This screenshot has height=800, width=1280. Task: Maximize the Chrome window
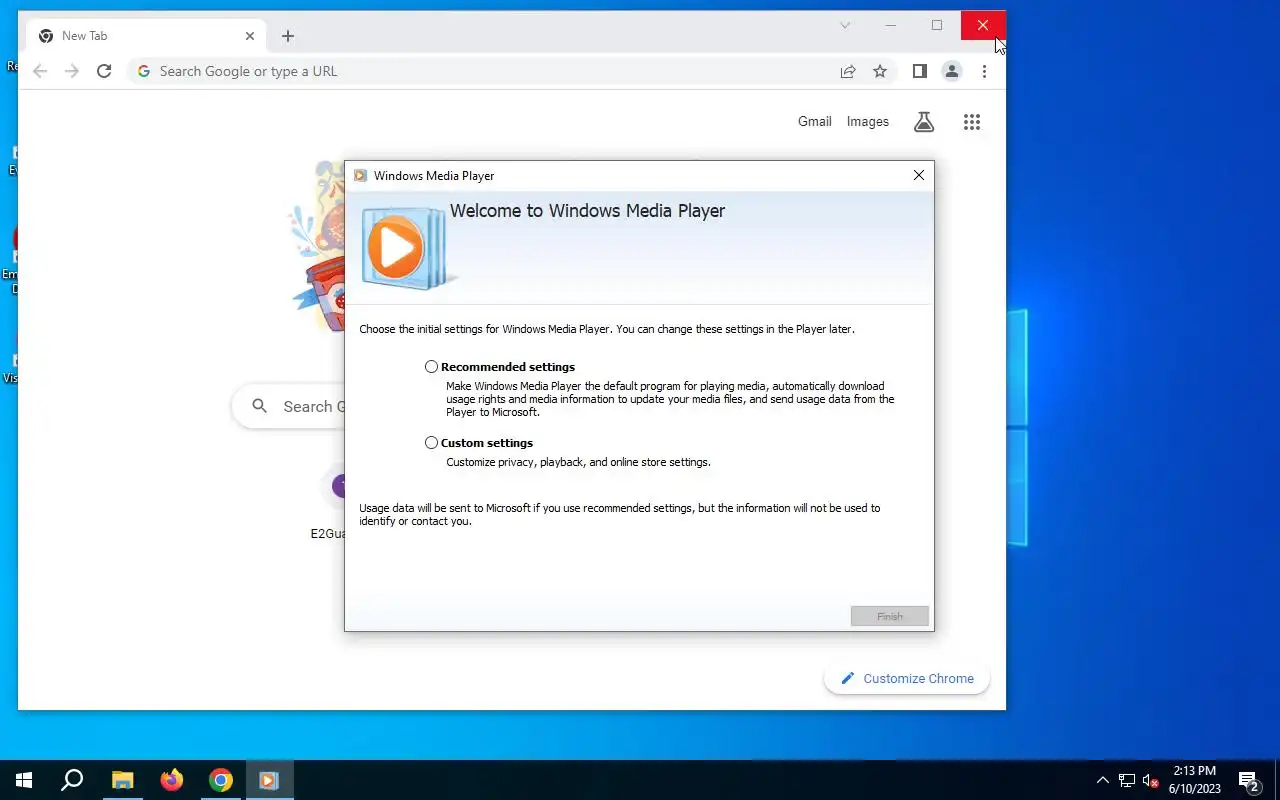pos(937,25)
